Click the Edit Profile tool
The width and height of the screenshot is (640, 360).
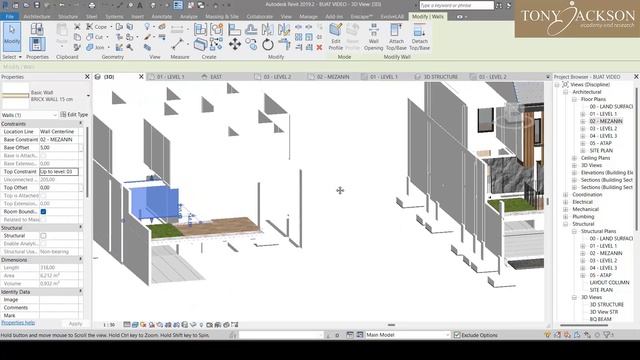(x=336, y=37)
